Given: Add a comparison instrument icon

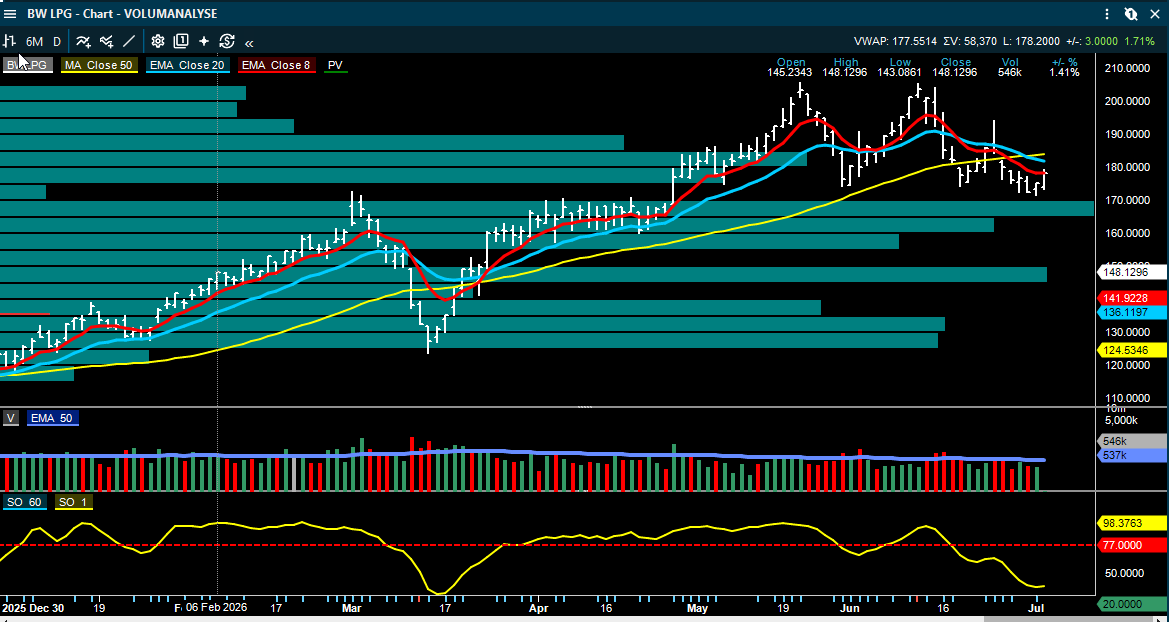Looking at the screenshot, I should [x=107, y=42].
